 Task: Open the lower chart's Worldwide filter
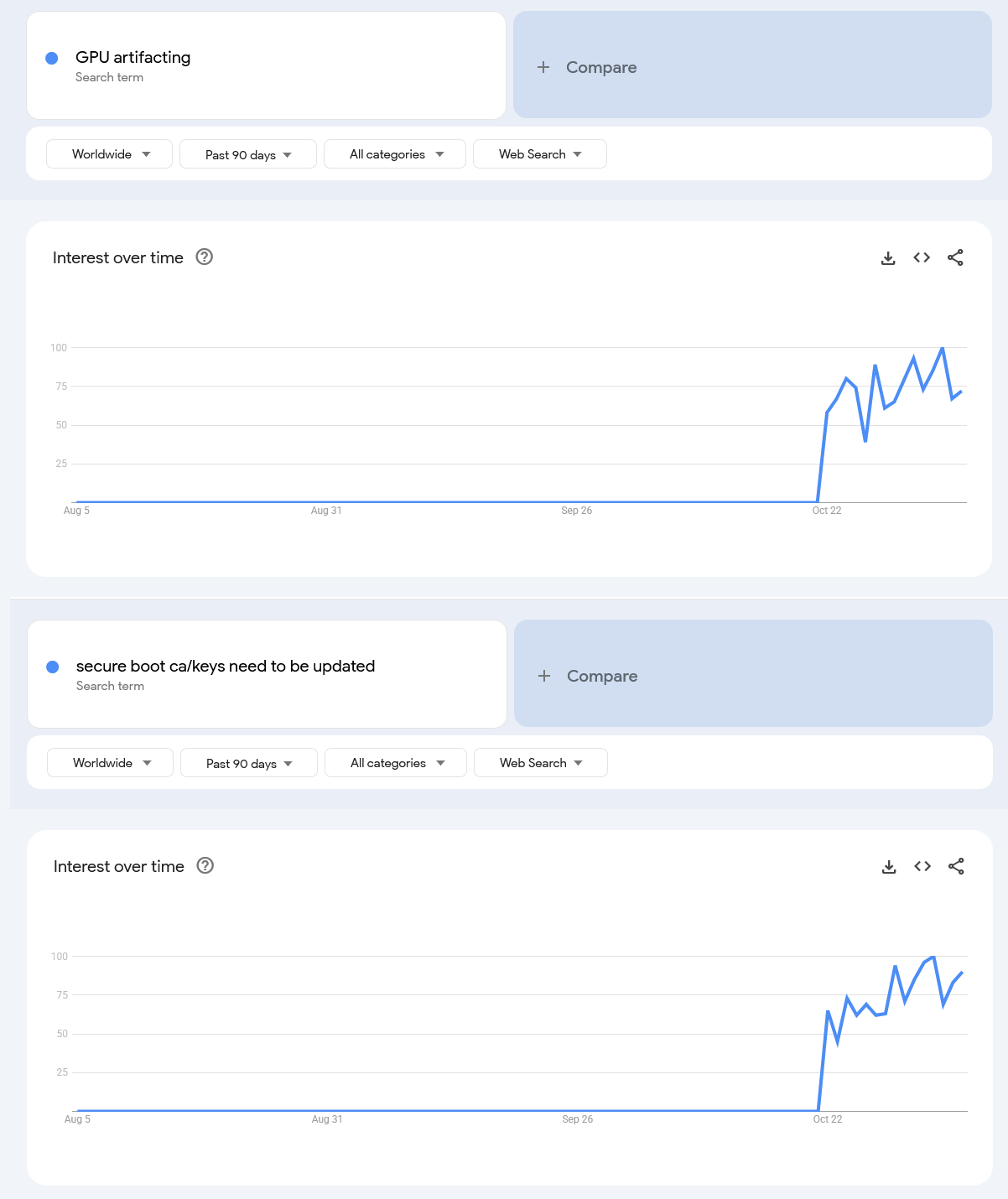click(x=110, y=763)
